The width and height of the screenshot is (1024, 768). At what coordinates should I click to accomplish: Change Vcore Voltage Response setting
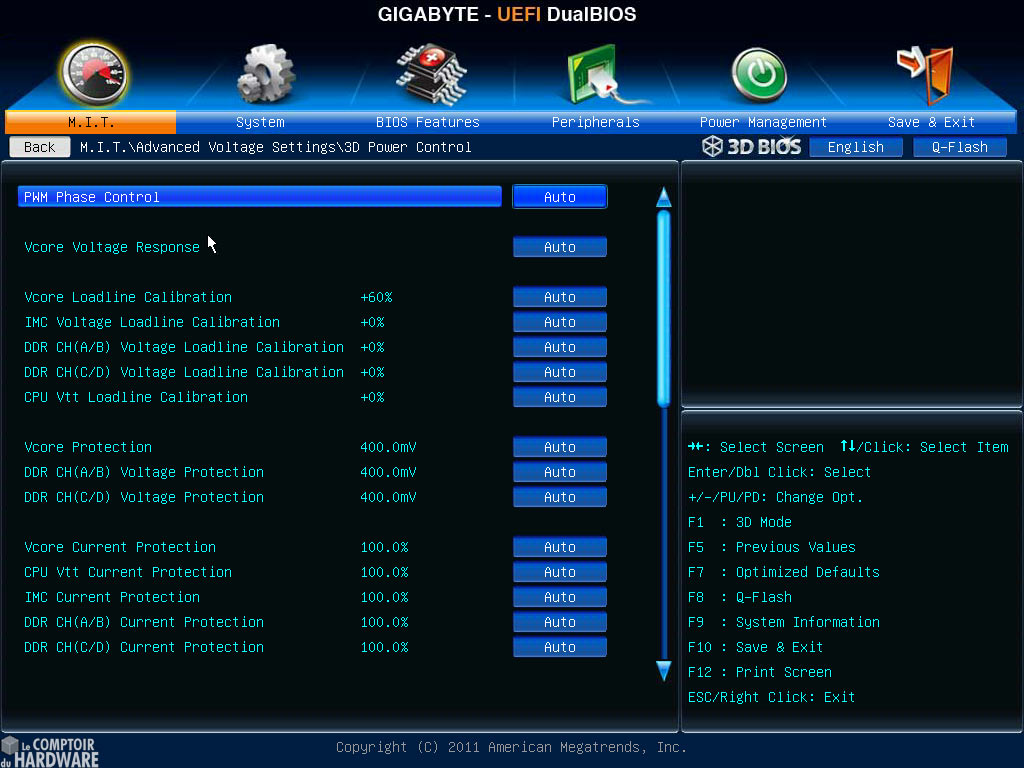pyautogui.click(x=559, y=246)
